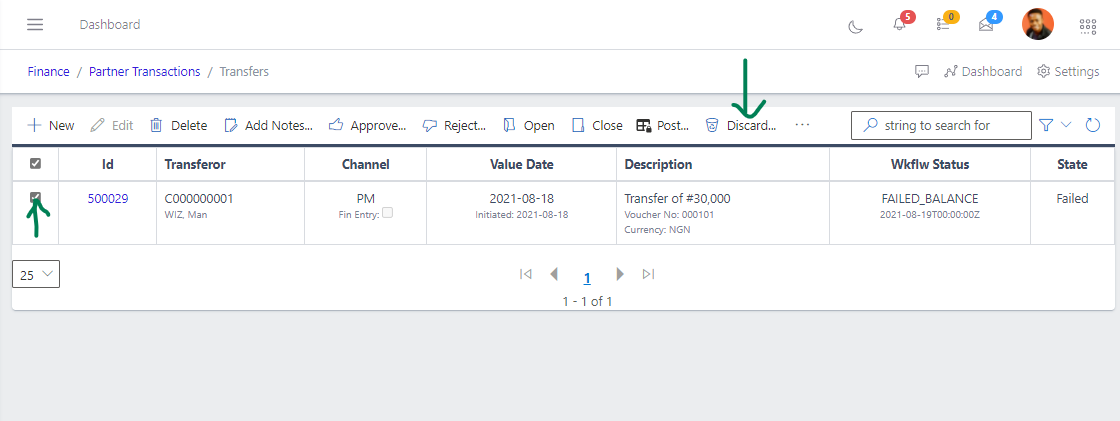Viewport: 1120px width, 421px height.
Task: Click Discard in the toolbar
Action: [x=740, y=125]
